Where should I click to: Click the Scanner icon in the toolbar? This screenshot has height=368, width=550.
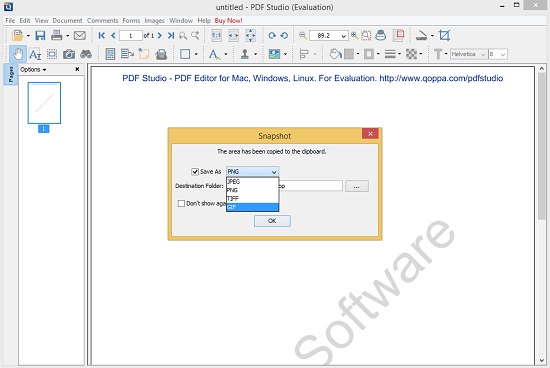[421, 35]
